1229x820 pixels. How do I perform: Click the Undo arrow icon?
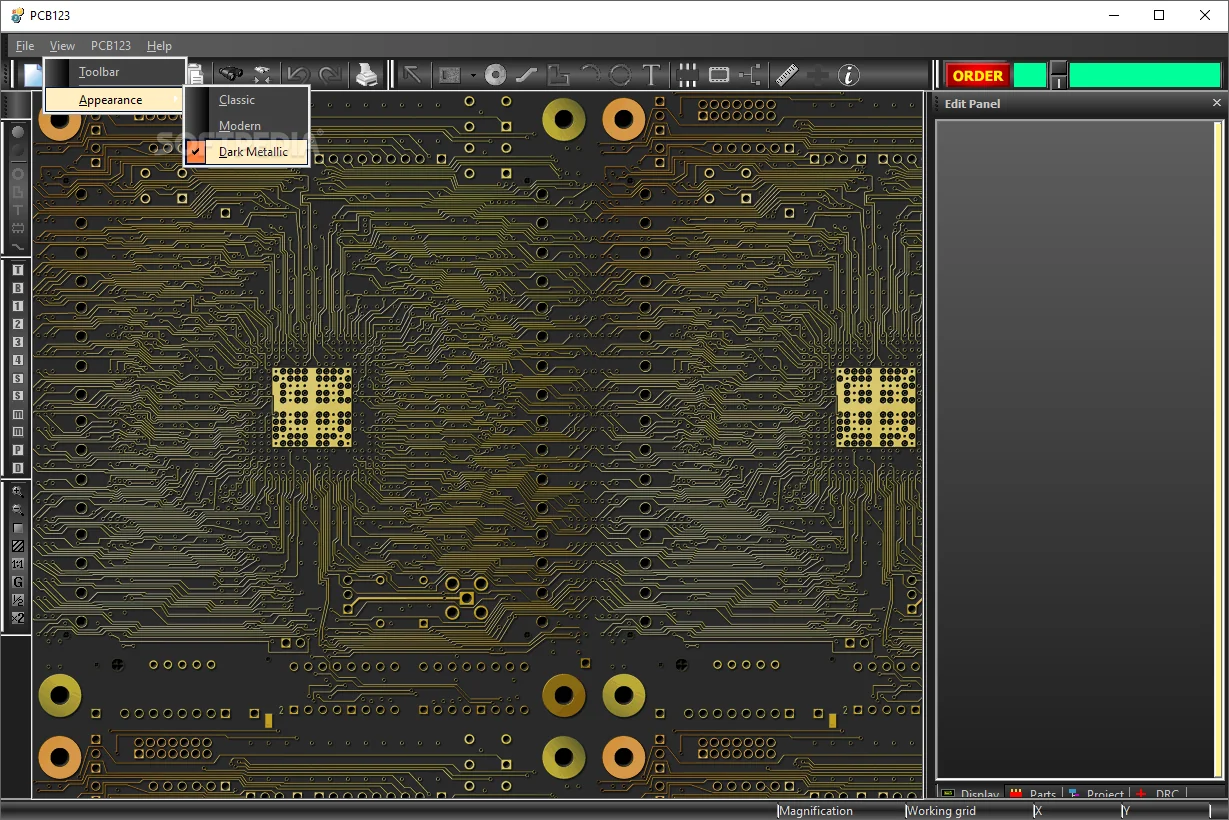297,73
